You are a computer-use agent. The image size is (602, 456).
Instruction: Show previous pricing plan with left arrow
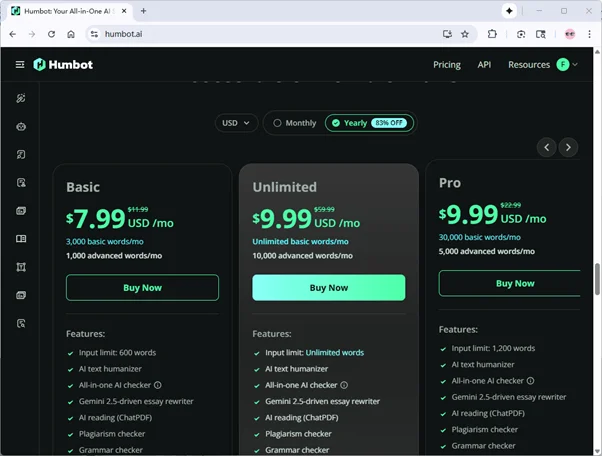click(x=546, y=147)
